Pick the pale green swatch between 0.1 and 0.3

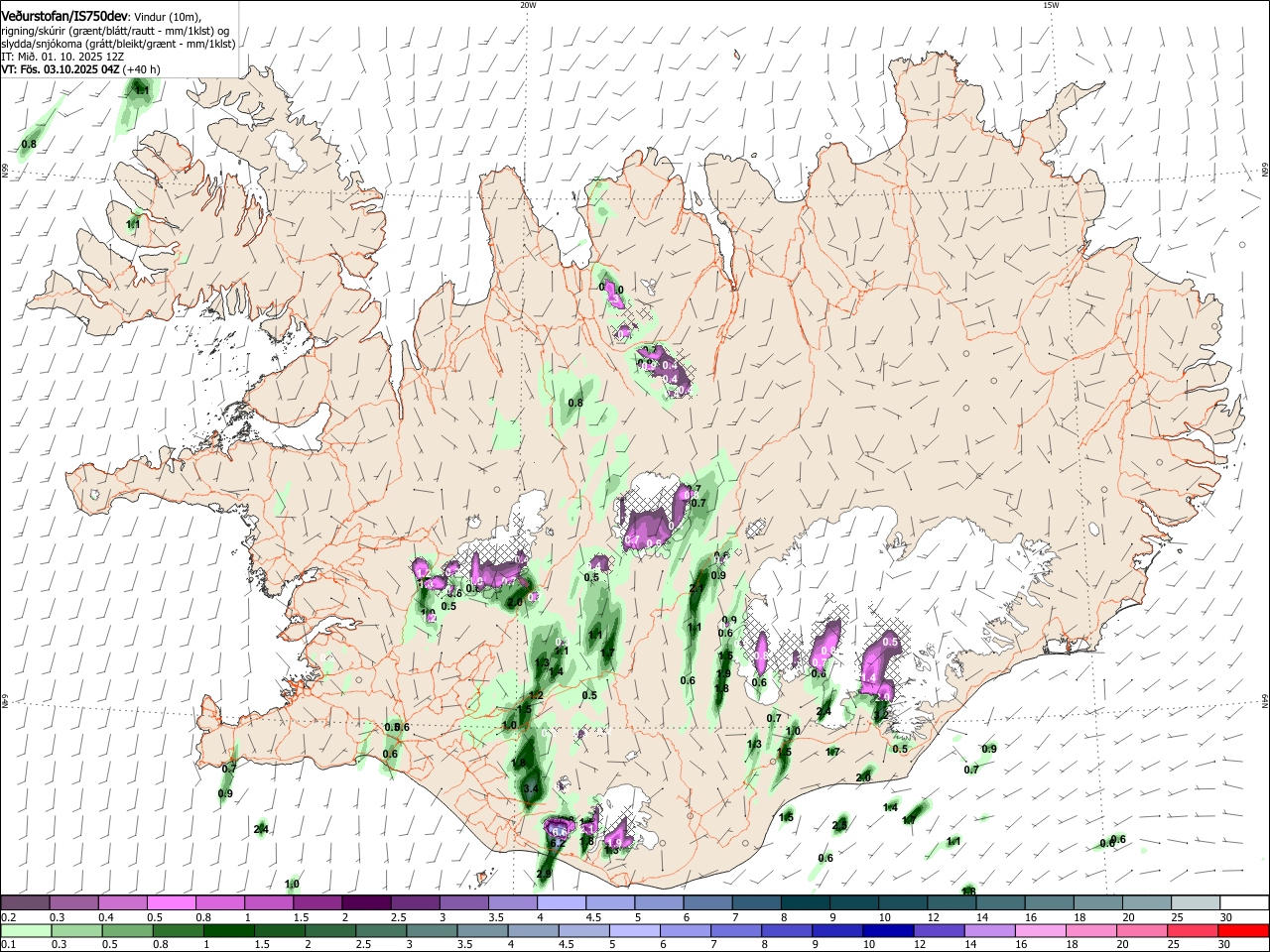tap(25, 930)
